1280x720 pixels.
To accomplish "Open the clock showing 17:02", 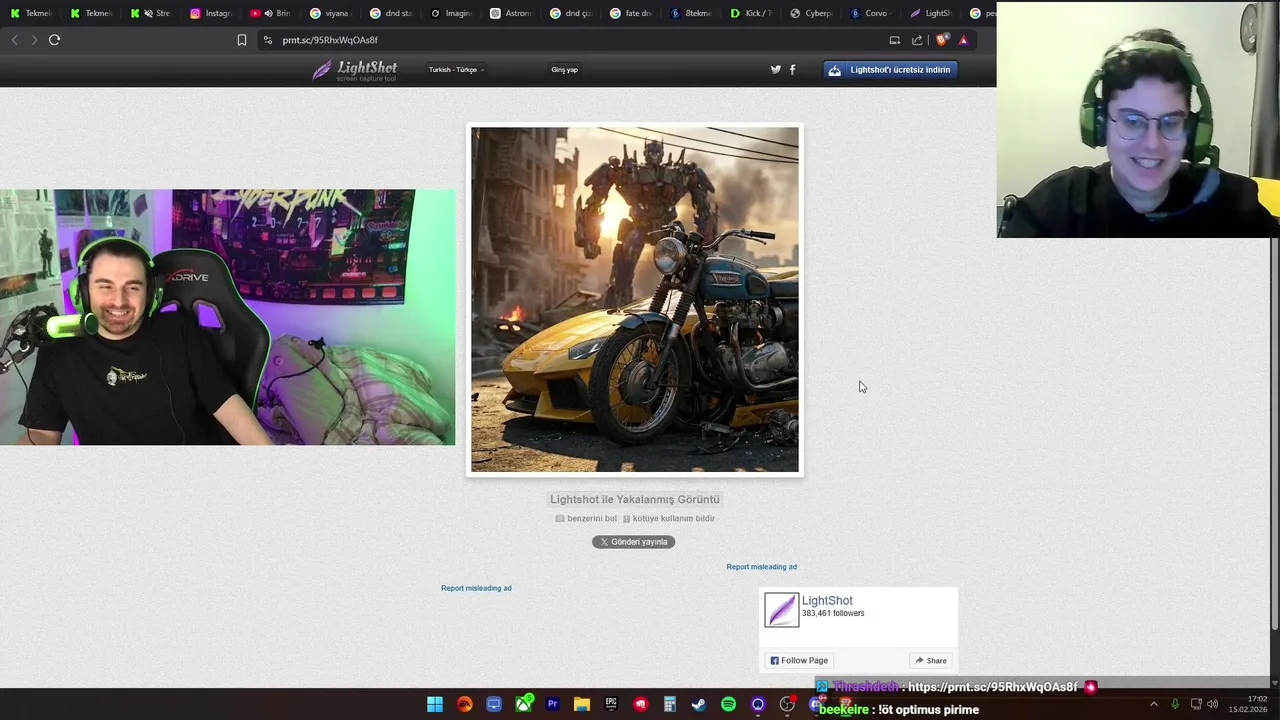I will tap(1248, 704).
